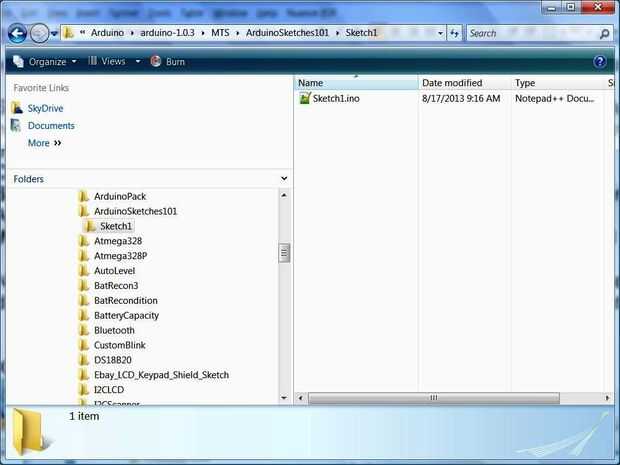Viewport: 620px width, 465px height.
Task: Focus the Search input field
Action: (x=533, y=34)
